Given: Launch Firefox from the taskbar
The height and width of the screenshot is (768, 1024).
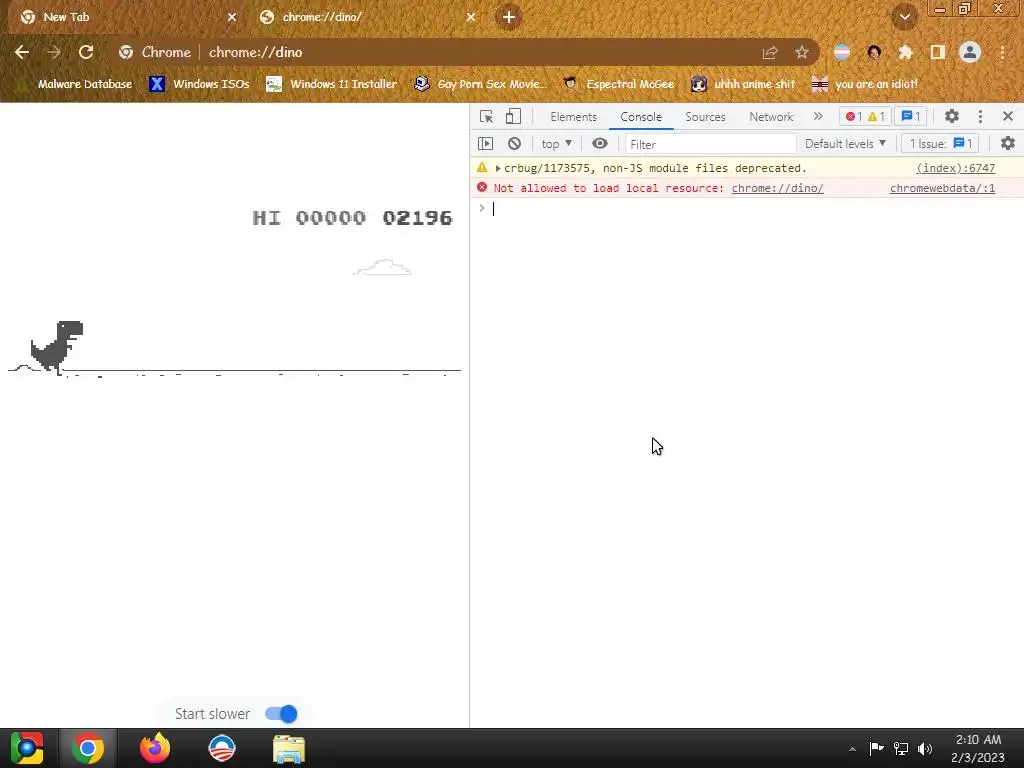Looking at the screenshot, I should [x=155, y=748].
